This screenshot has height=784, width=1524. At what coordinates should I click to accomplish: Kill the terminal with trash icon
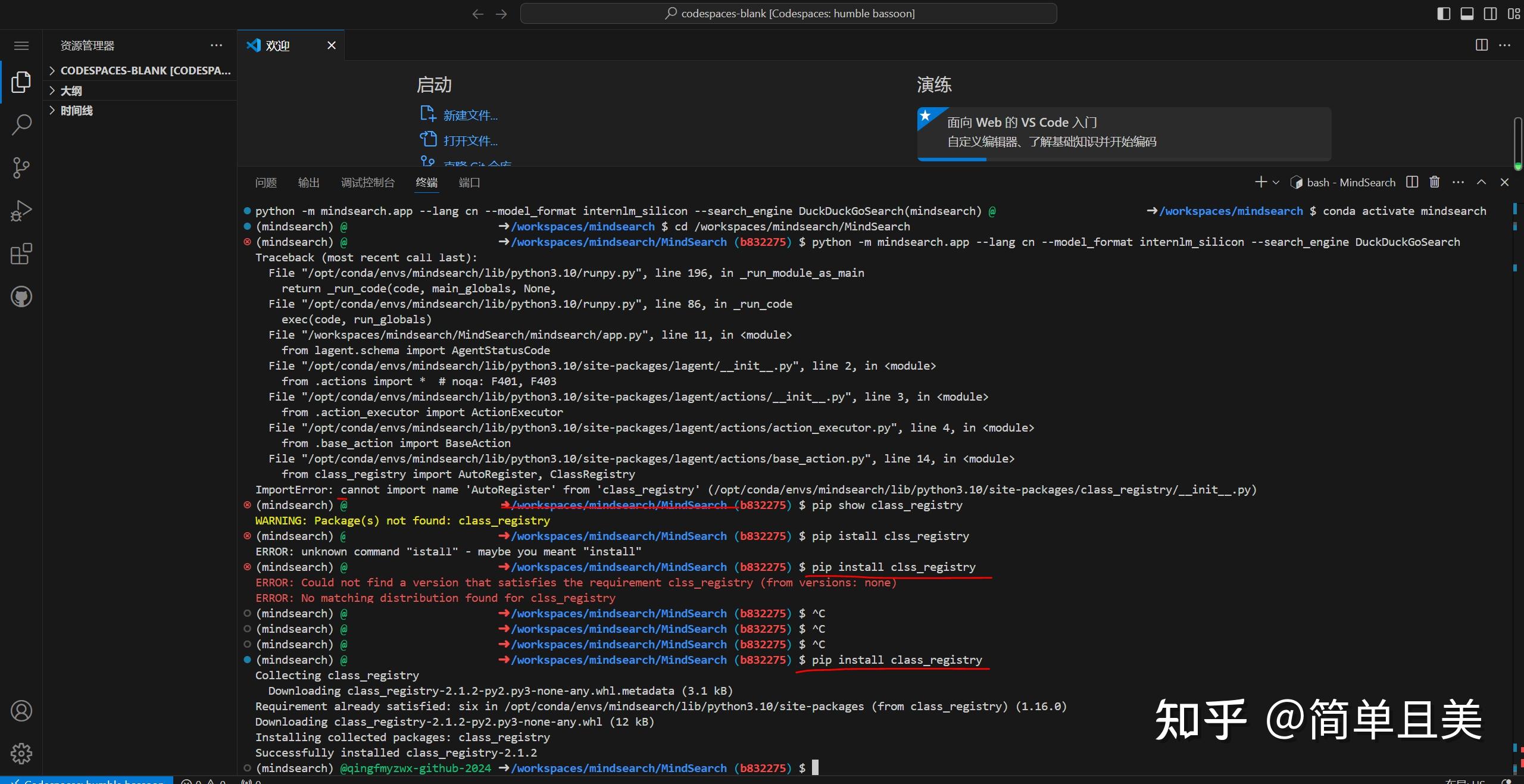pyautogui.click(x=1435, y=182)
